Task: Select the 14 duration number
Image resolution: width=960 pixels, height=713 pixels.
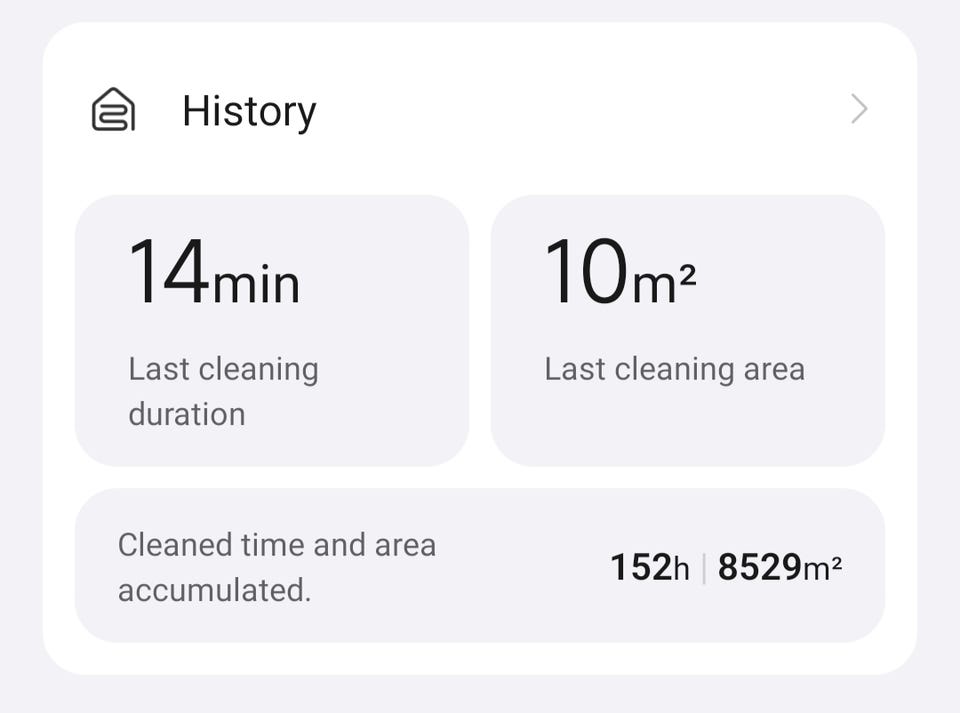Action: pos(169,272)
